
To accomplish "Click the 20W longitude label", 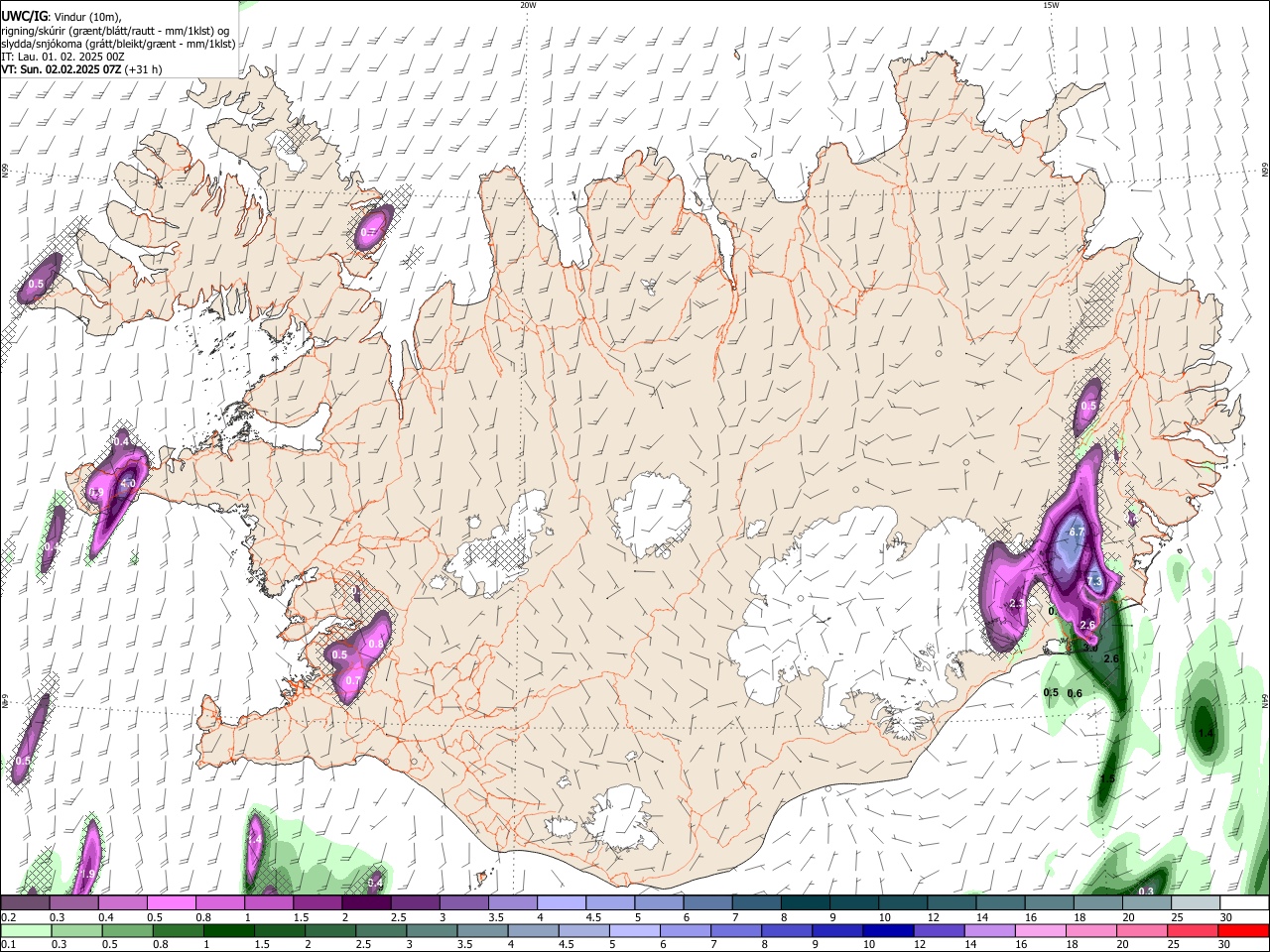I will pos(528,5).
